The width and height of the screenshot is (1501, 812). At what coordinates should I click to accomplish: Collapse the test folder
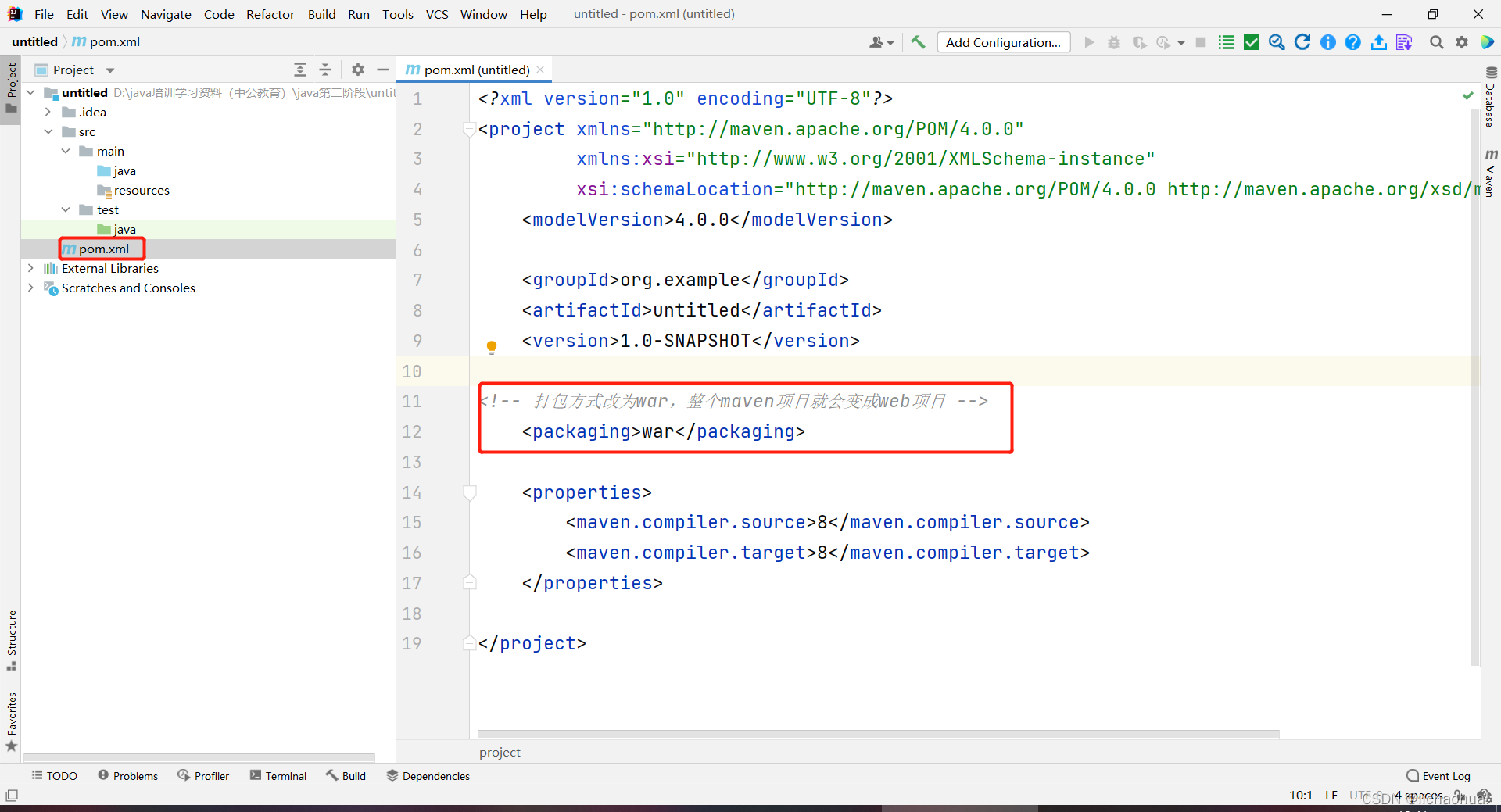[66, 209]
